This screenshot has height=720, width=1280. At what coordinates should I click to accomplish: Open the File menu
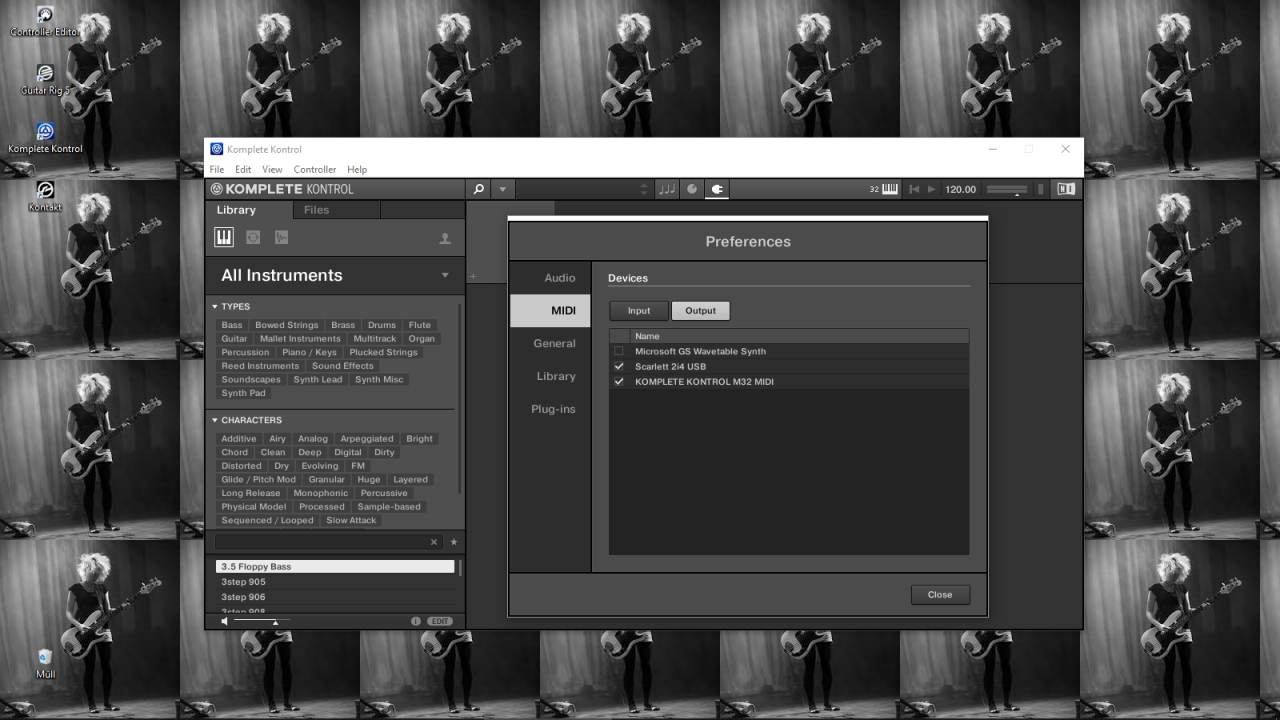[x=217, y=170]
